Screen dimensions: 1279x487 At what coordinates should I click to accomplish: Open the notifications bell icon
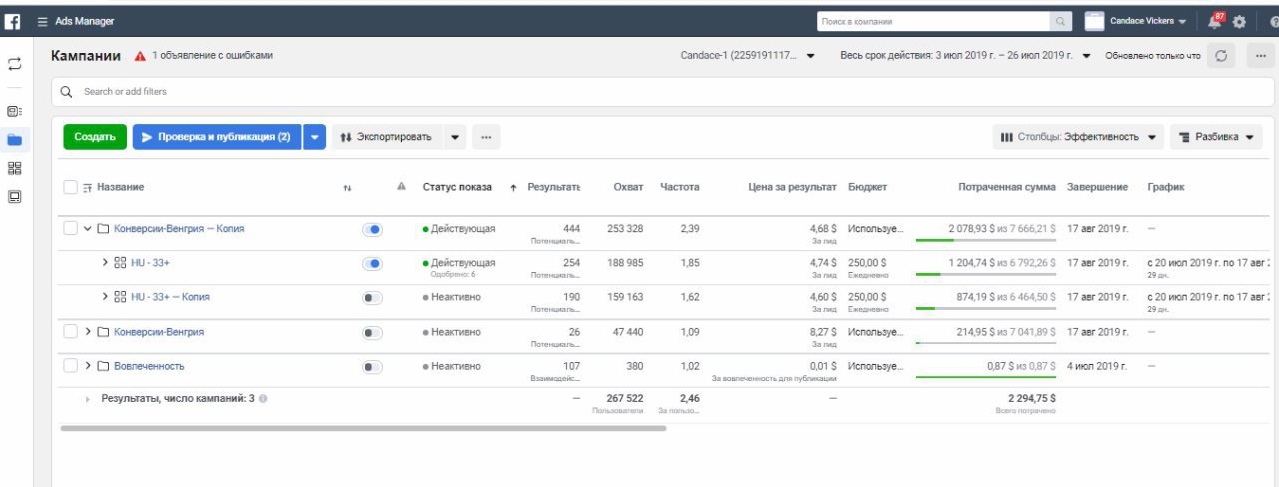[1216, 20]
